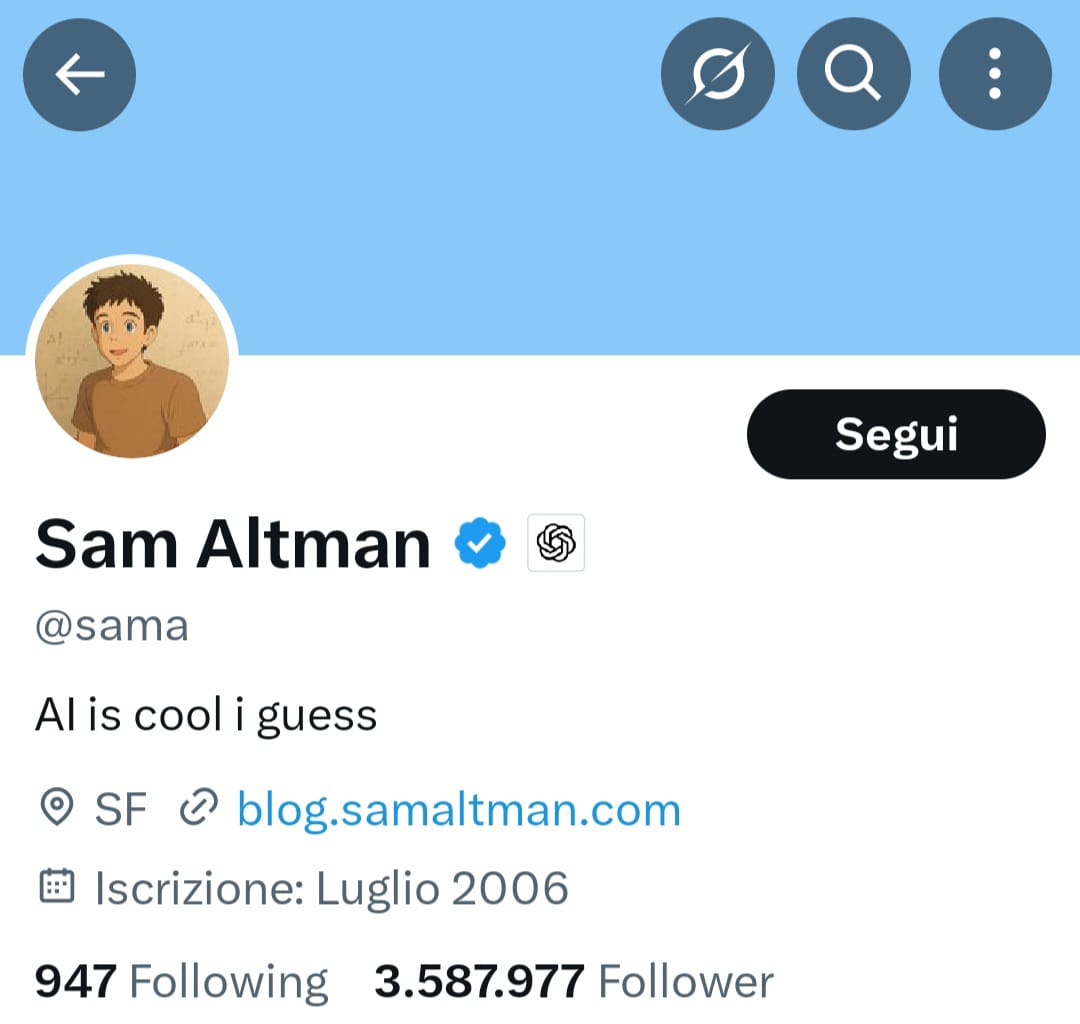Enlarge the cartoon profile avatar

click(x=132, y=361)
